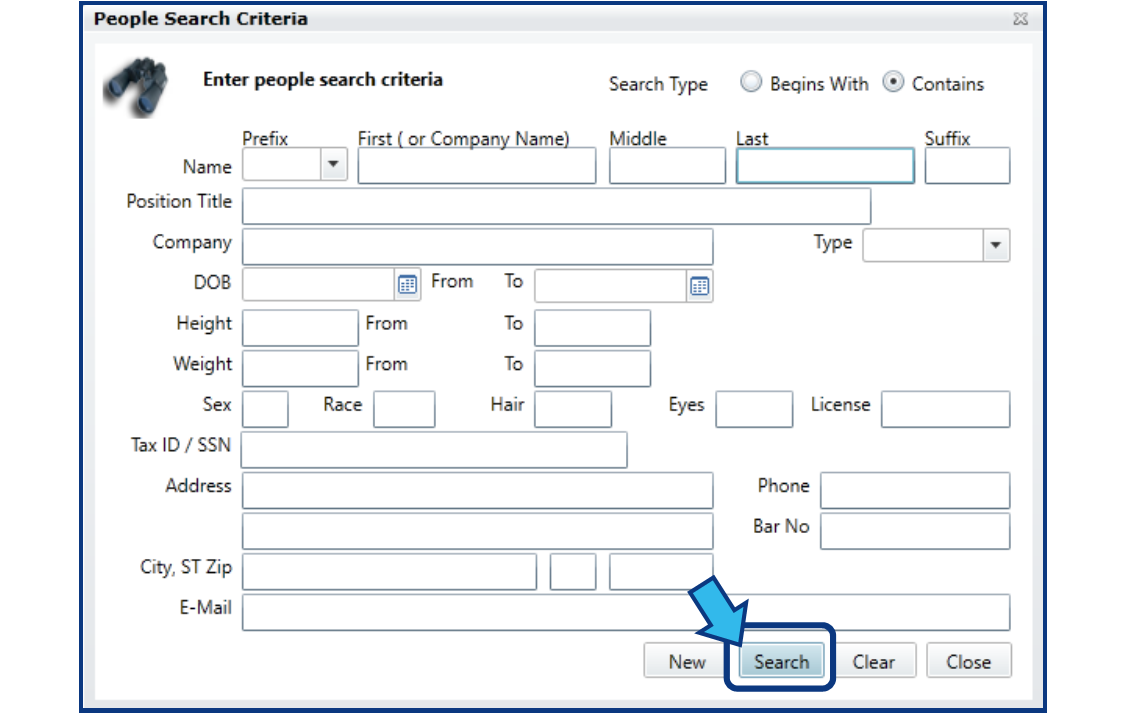Click the New button
Viewport: 1124px width, 714px height.
(x=687, y=661)
